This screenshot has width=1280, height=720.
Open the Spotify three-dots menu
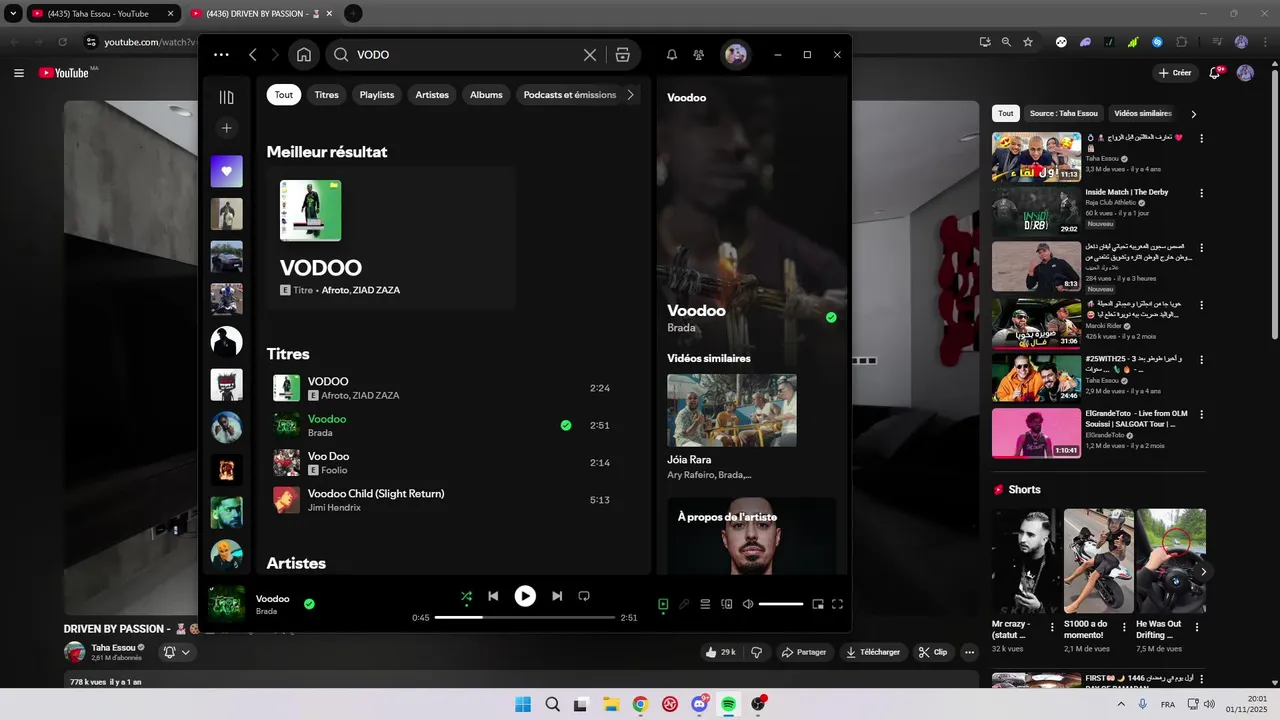click(221, 55)
